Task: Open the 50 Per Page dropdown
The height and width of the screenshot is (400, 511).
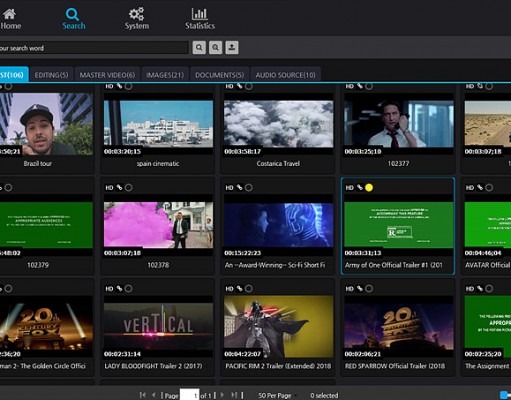Action: pos(277,396)
